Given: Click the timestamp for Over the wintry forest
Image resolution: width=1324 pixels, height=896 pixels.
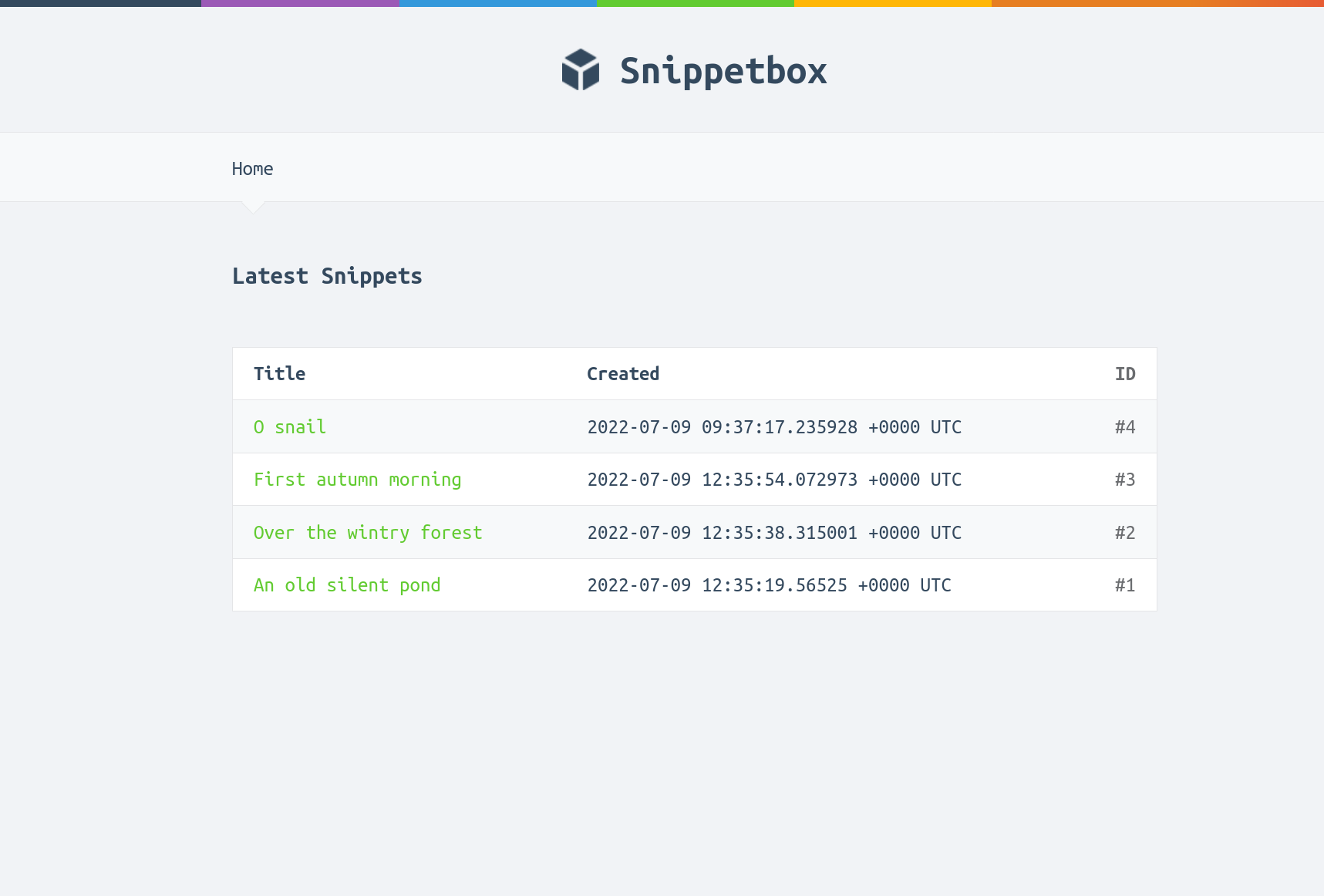Looking at the screenshot, I should click(773, 532).
